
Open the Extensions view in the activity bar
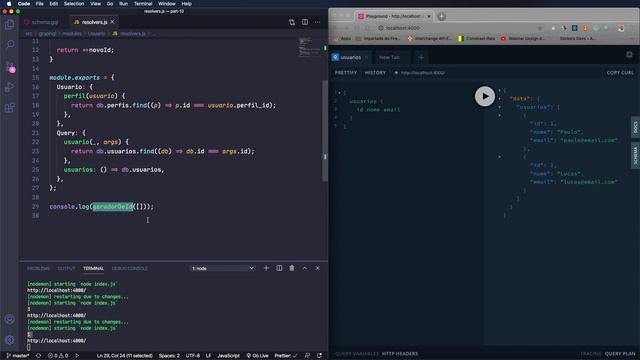click(x=9, y=108)
